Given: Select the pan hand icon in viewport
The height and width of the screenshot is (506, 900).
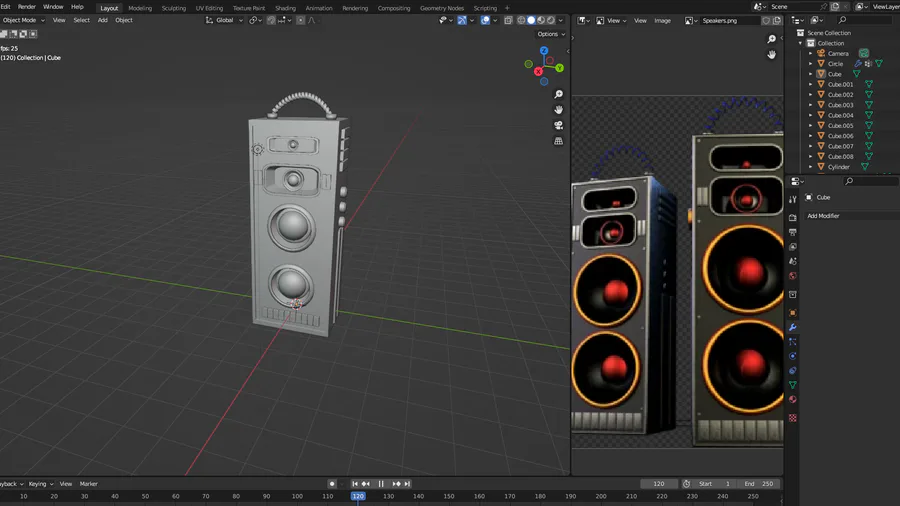Looking at the screenshot, I should click(558, 110).
